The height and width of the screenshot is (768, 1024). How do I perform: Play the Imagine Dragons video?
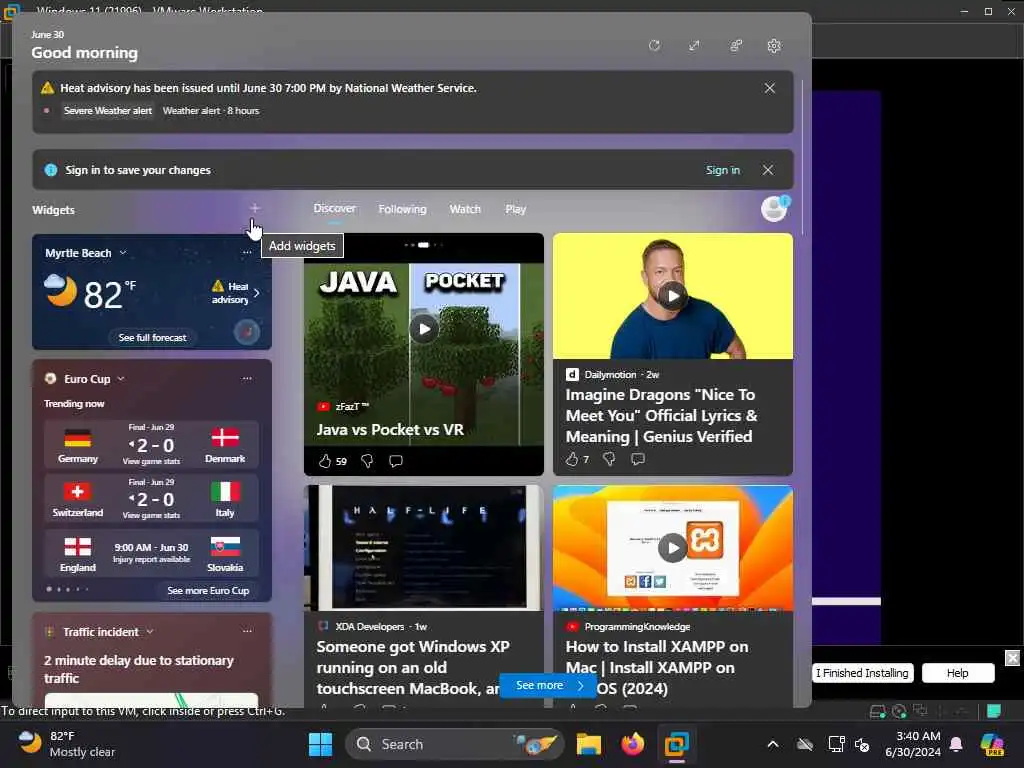coord(673,296)
